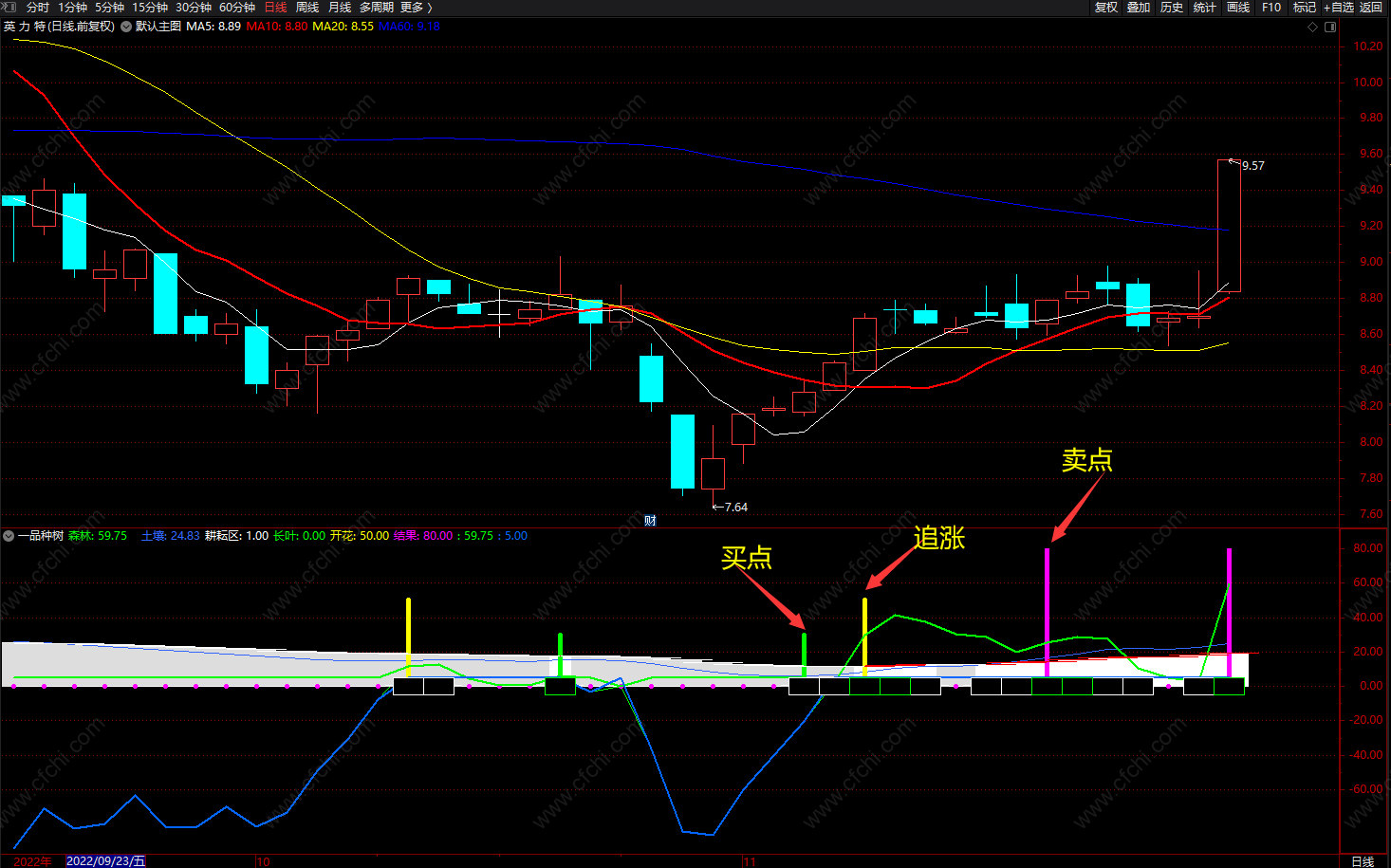
Task: Expand main chart indicator dropdown arrow
Action: pyautogui.click(x=126, y=27)
